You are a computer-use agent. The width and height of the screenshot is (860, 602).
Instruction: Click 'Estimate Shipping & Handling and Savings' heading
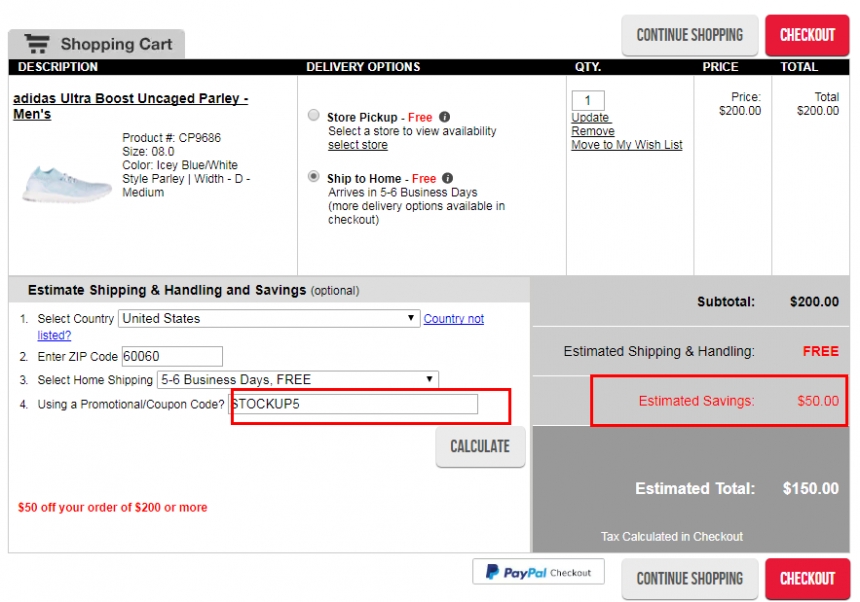pyautogui.click(x=167, y=290)
